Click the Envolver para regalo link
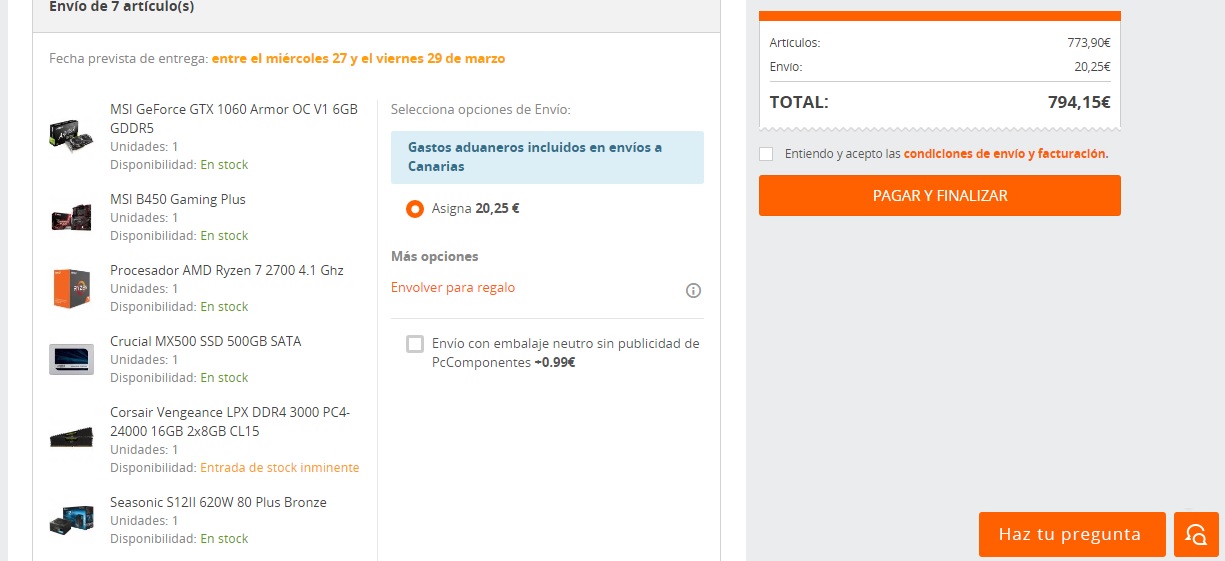This screenshot has height=561, width=1225. [x=453, y=288]
